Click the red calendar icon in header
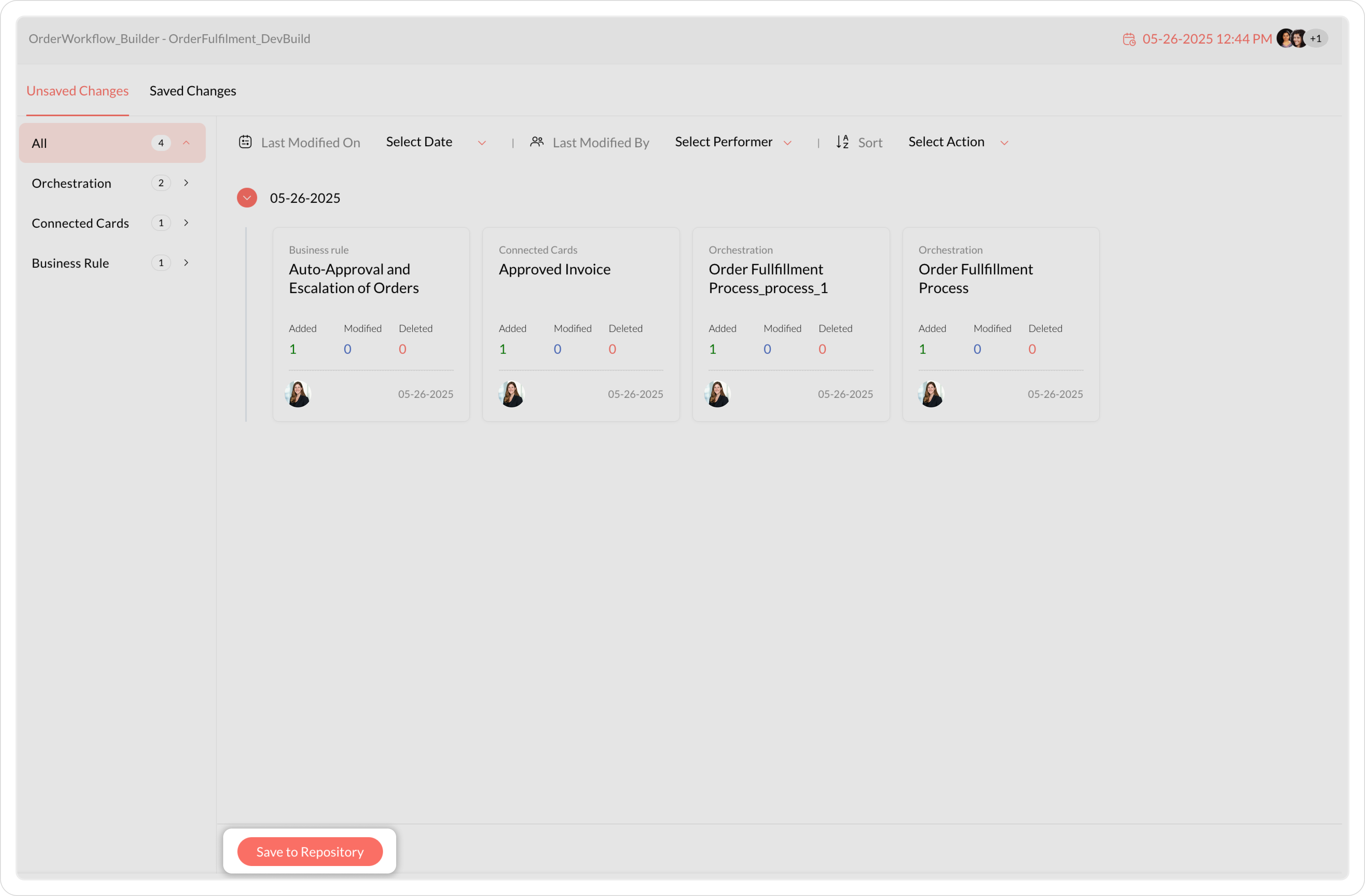The image size is (1365, 896). click(x=1129, y=39)
